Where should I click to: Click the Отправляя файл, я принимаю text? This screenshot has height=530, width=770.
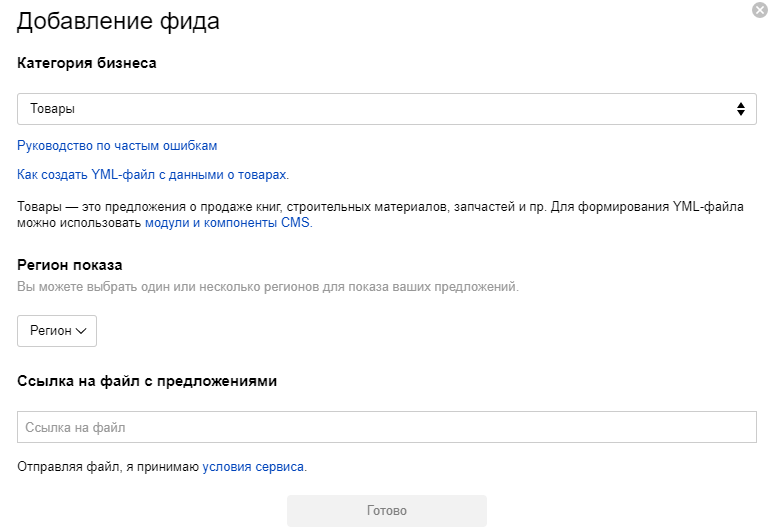pyautogui.click(x=108, y=466)
